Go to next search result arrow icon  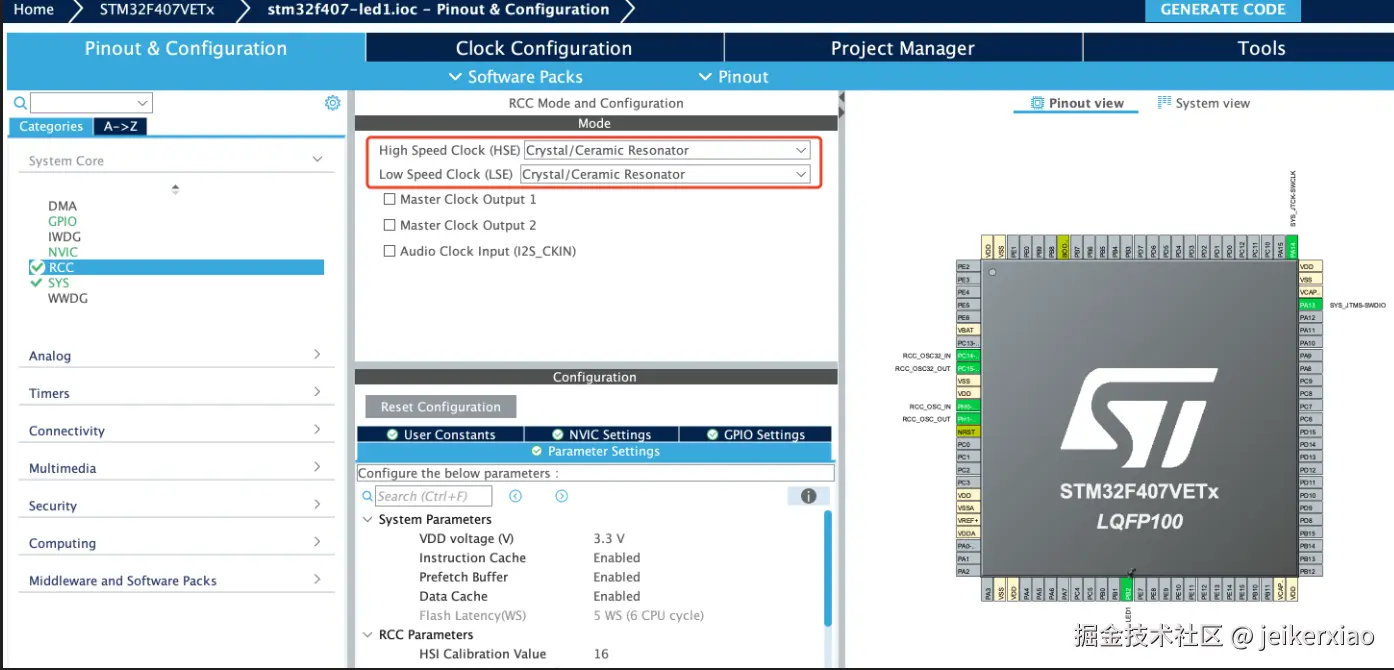pyautogui.click(x=562, y=496)
